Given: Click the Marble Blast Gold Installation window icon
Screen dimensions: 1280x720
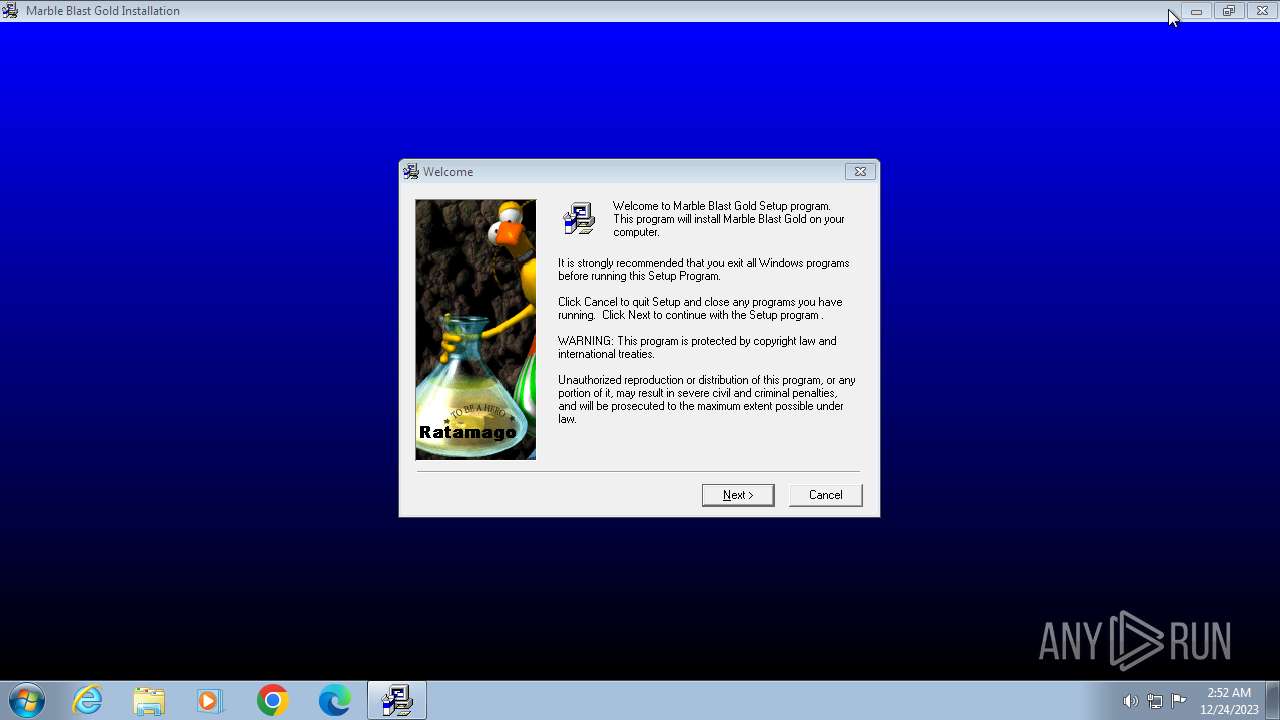Looking at the screenshot, I should tap(10, 11).
